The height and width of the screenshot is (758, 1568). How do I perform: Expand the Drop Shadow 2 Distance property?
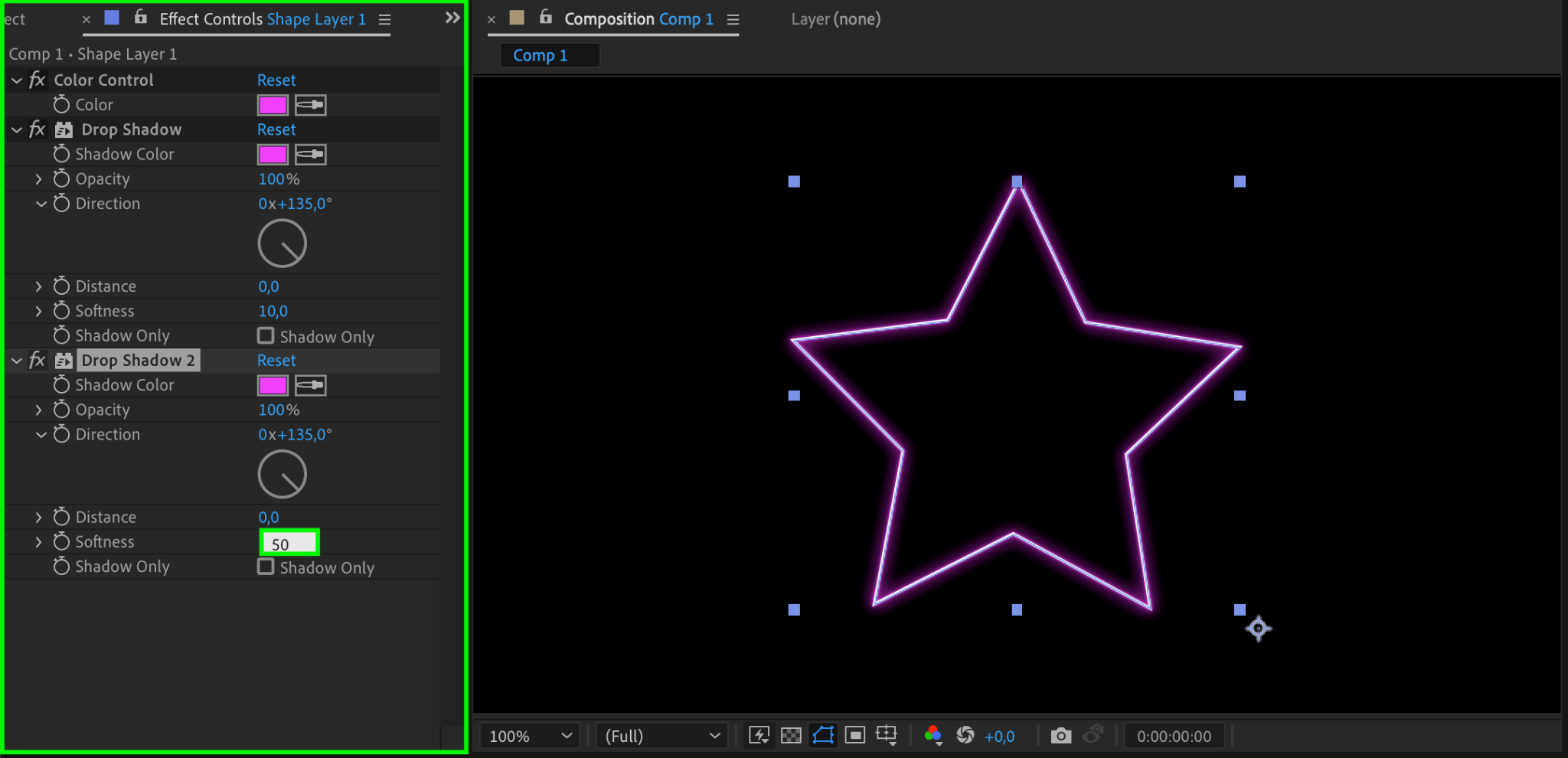point(38,518)
